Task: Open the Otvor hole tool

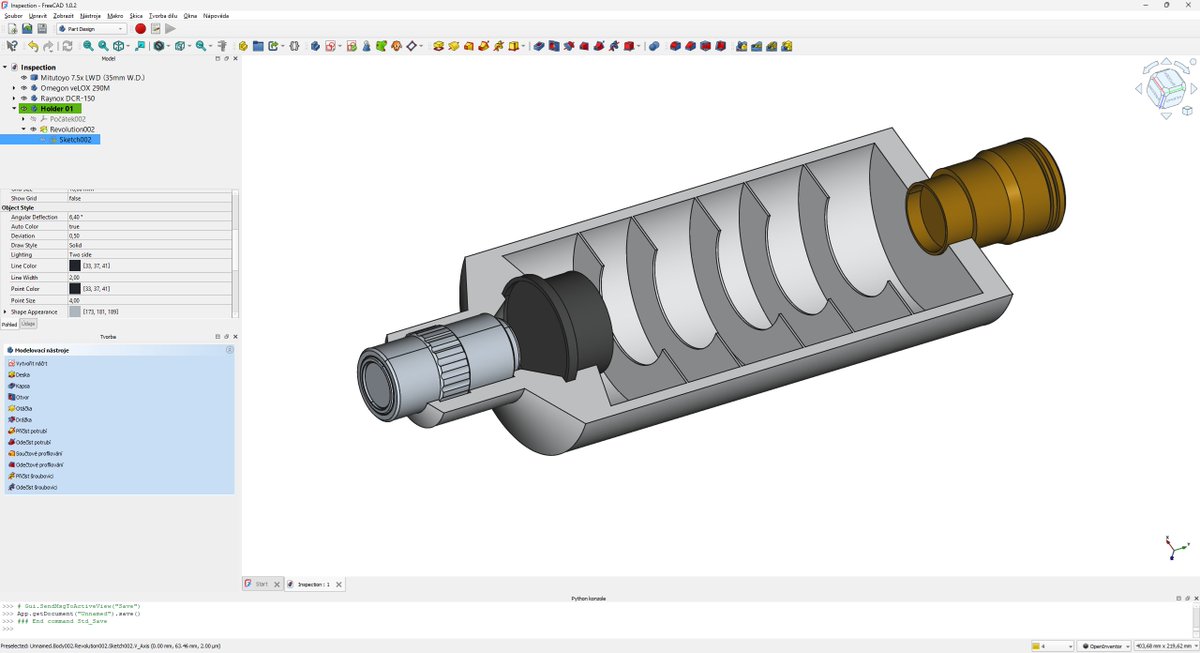Action: [26, 397]
